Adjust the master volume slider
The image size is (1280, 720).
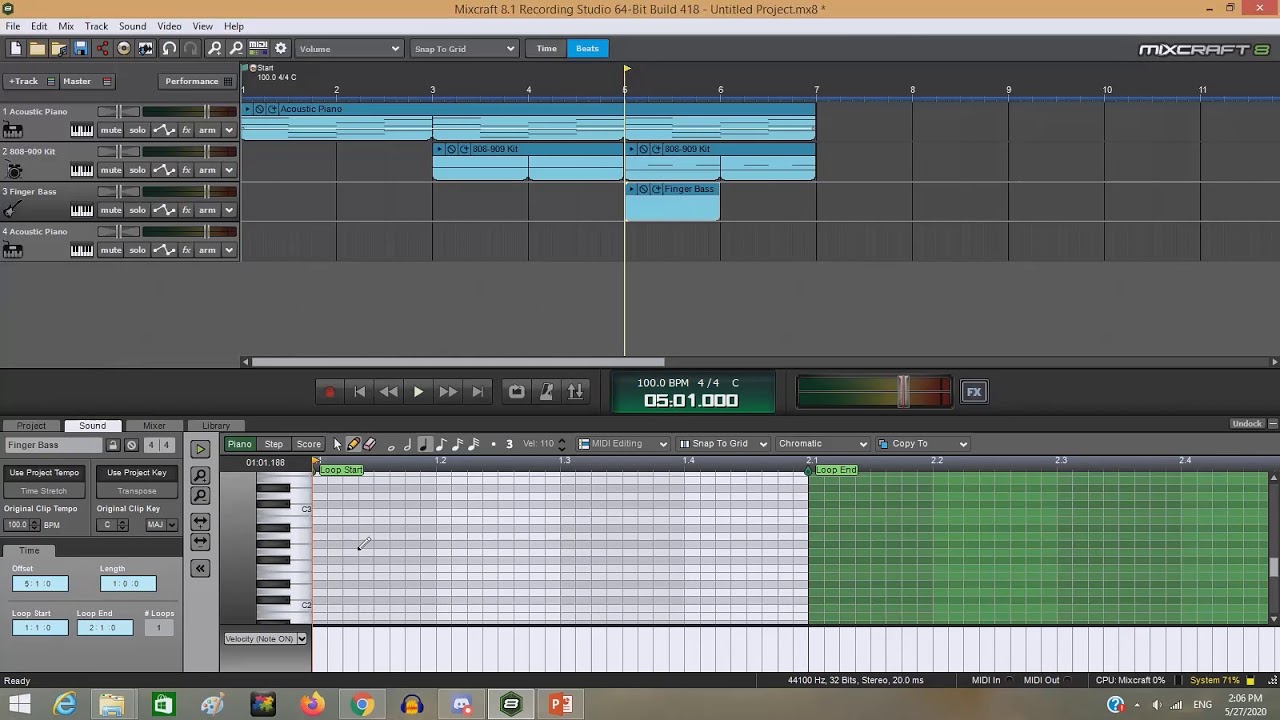903,392
